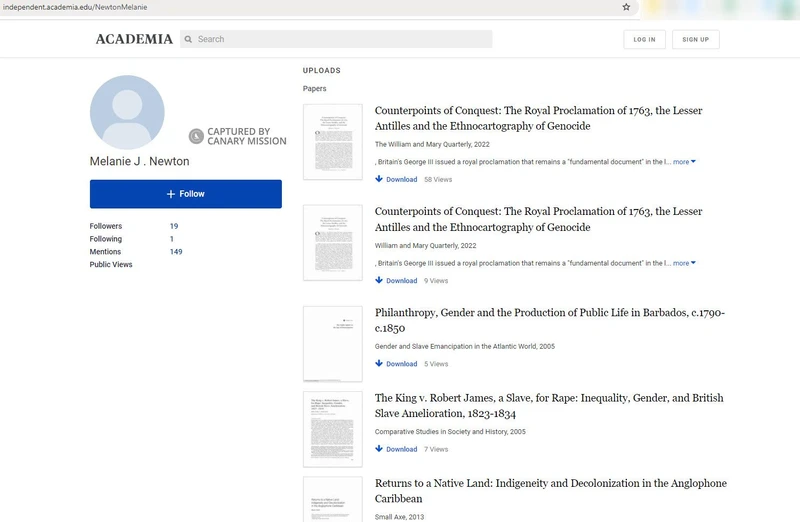This screenshot has width=800, height=522.
Task: Select the Papers section label
Action: [x=314, y=88]
